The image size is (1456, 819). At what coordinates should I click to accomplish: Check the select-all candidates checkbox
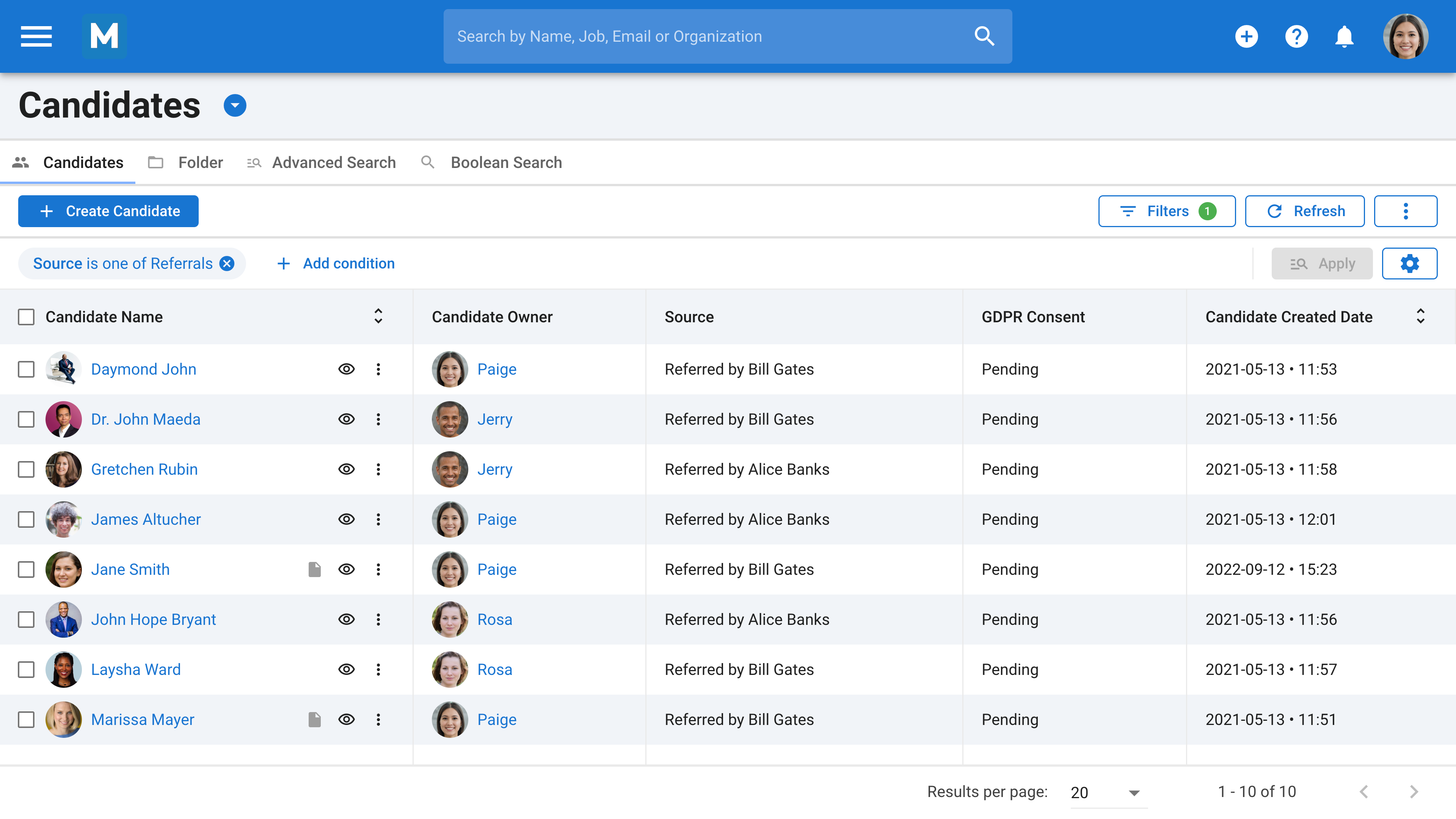coord(26,317)
